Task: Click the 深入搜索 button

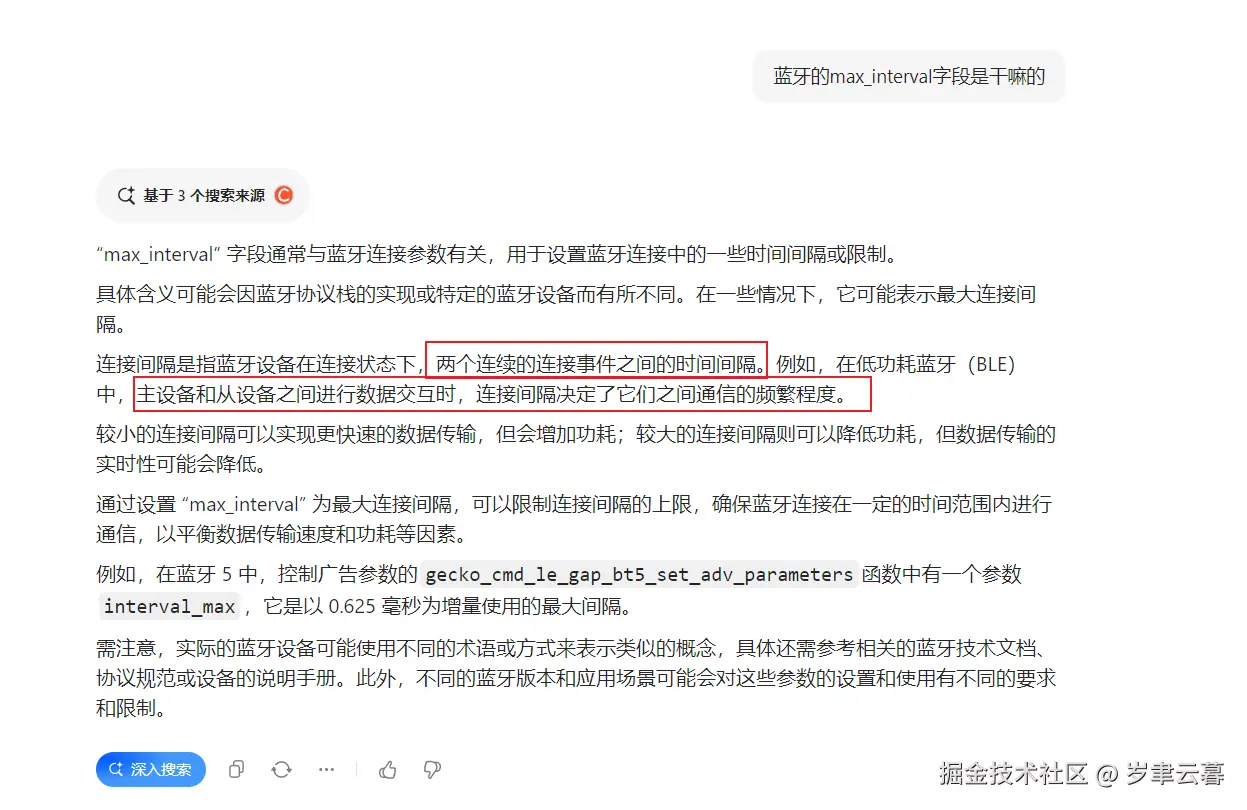Action: [151, 769]
